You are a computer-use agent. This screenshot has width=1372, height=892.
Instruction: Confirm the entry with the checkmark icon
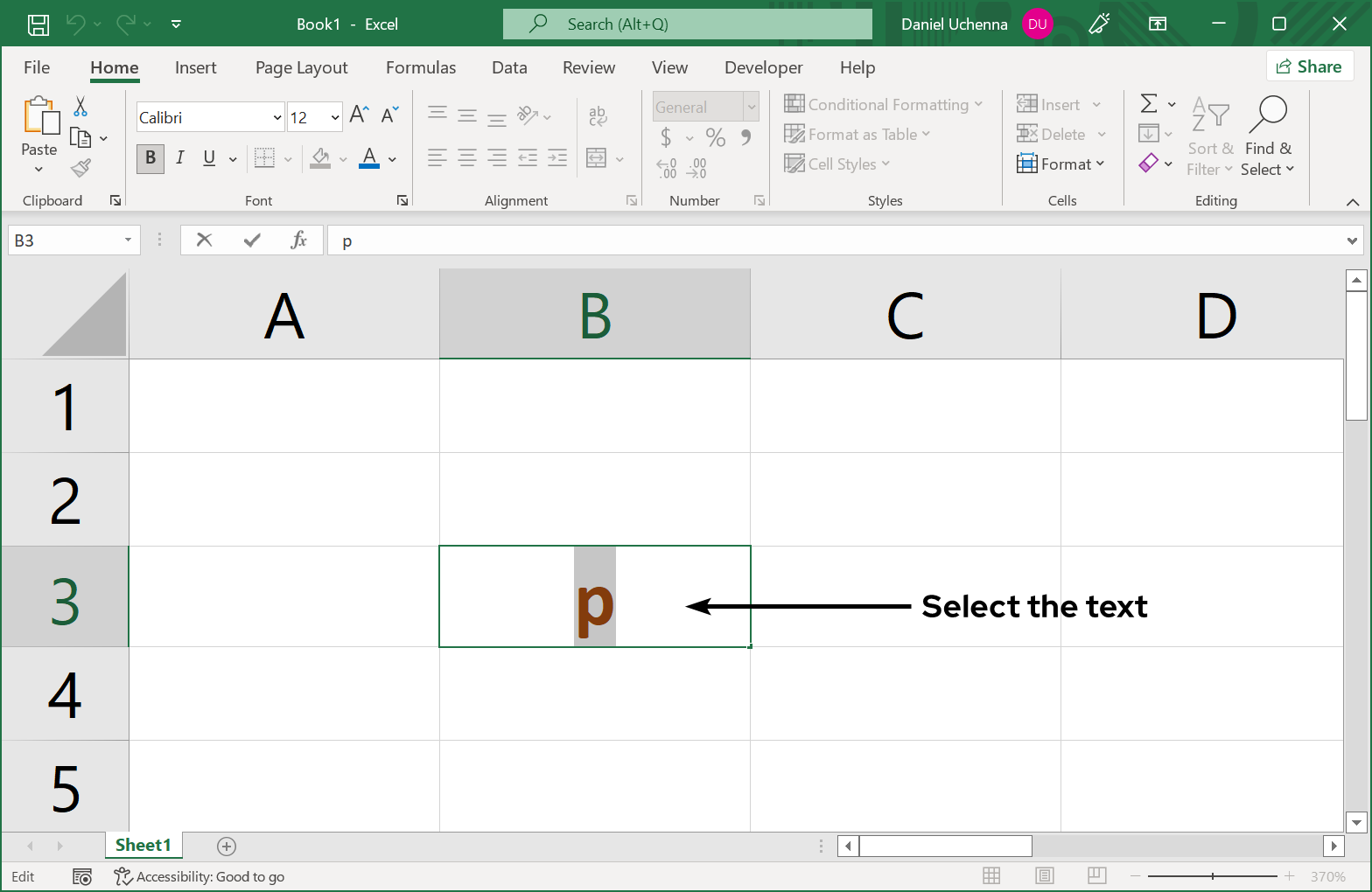coord(252,240)
